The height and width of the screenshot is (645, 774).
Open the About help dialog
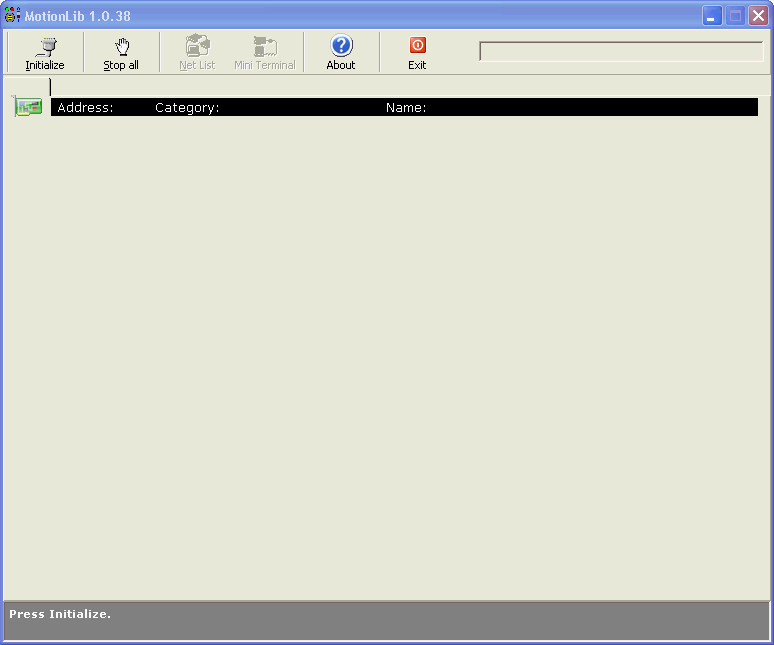(x=341, y=53)
